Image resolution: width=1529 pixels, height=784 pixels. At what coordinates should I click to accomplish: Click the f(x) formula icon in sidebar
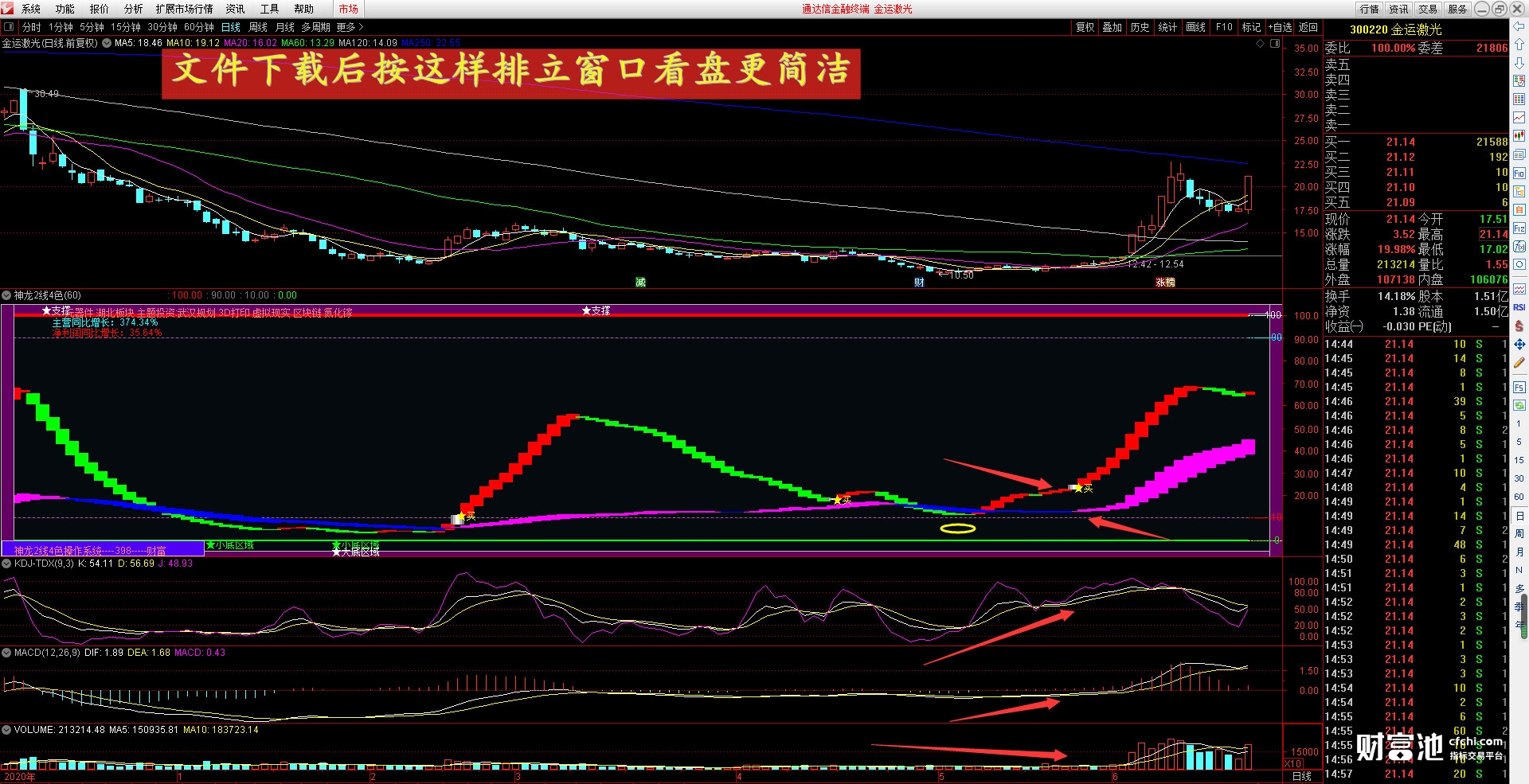[x=1519, y=247]
